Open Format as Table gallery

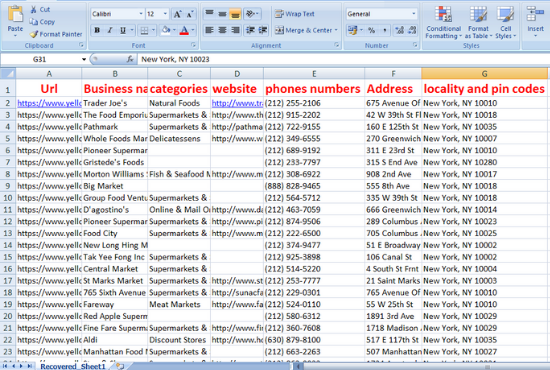click(478, 22)
